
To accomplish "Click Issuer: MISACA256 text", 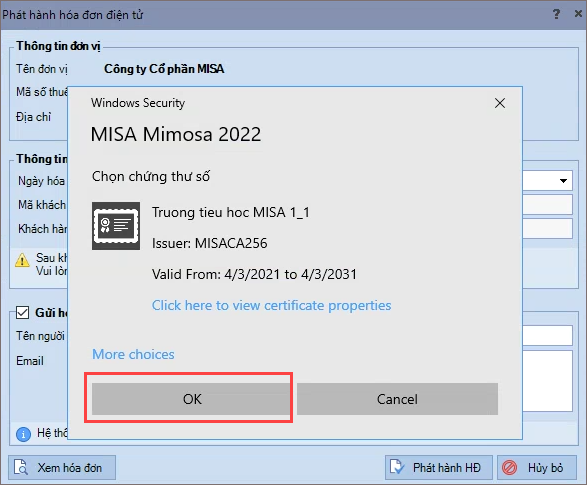I will 210,243.
